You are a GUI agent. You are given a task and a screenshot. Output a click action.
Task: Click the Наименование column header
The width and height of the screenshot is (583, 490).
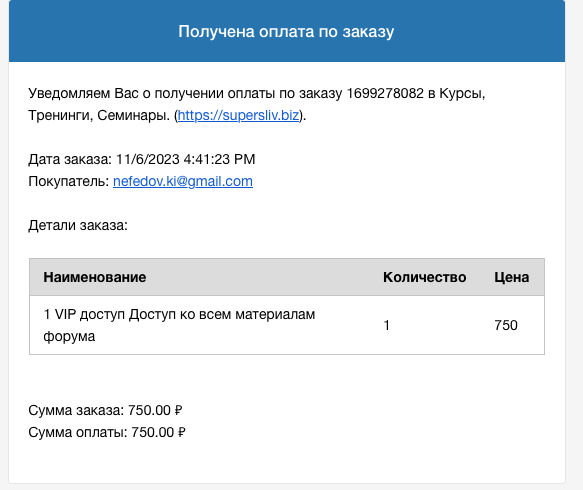[x=95, y=277]
